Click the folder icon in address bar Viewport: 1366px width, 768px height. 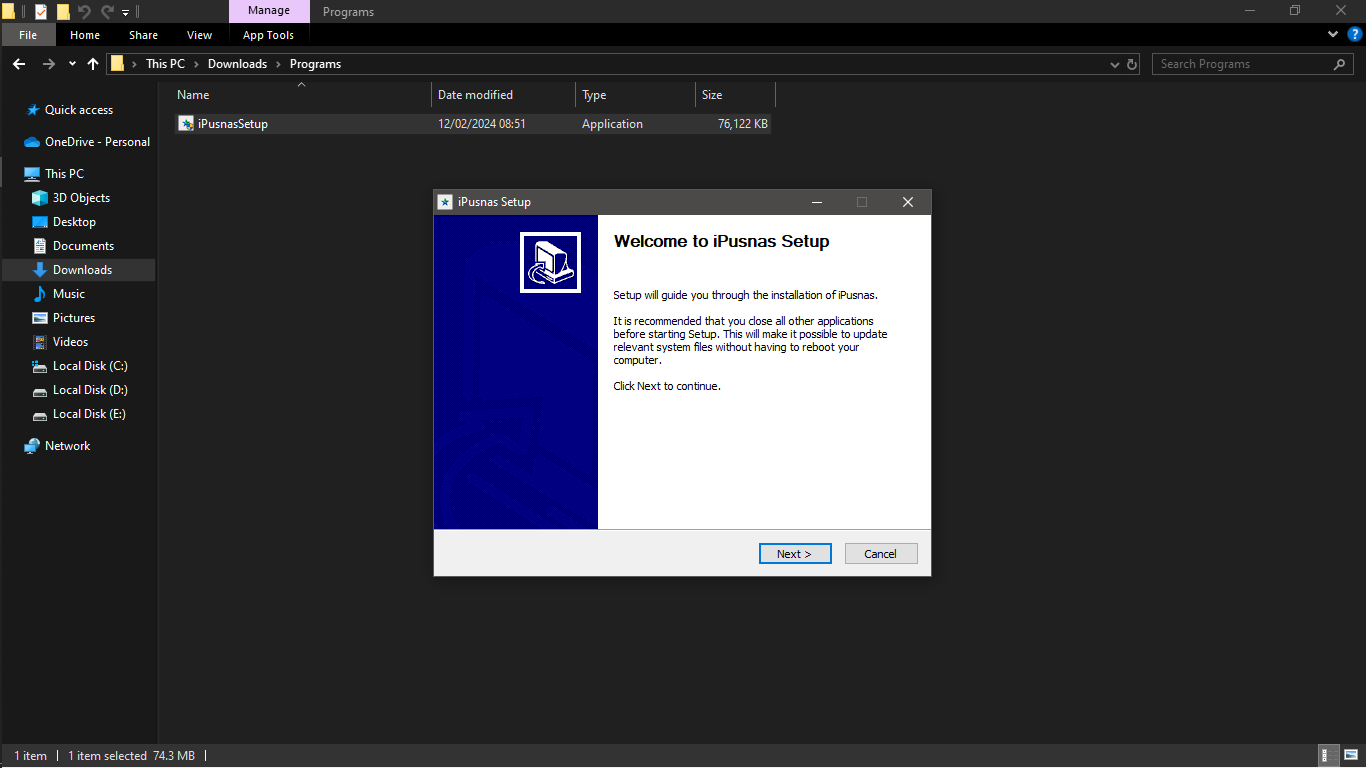[x=118, y=64]
